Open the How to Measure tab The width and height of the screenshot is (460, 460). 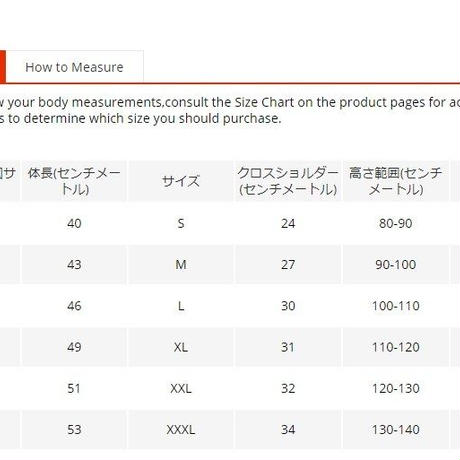point(75,67)
